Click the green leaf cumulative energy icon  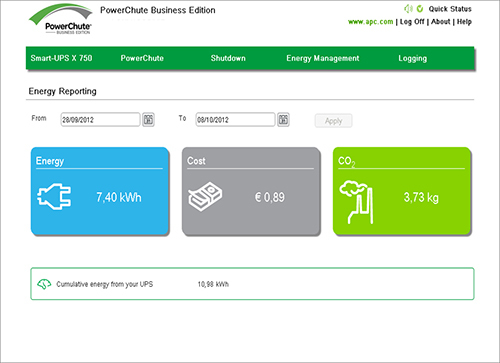click(x=44, y=284)
